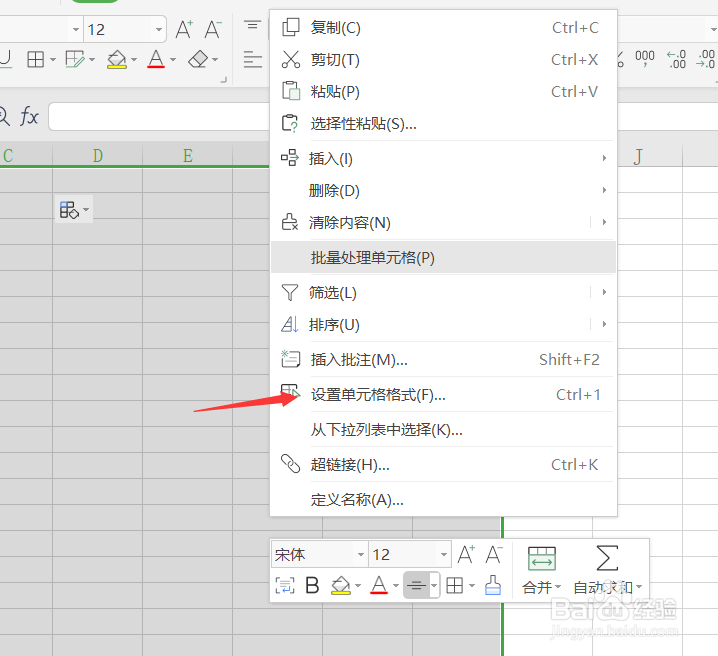Choose 粘贴(P) from the context menu

pos(443,92)
